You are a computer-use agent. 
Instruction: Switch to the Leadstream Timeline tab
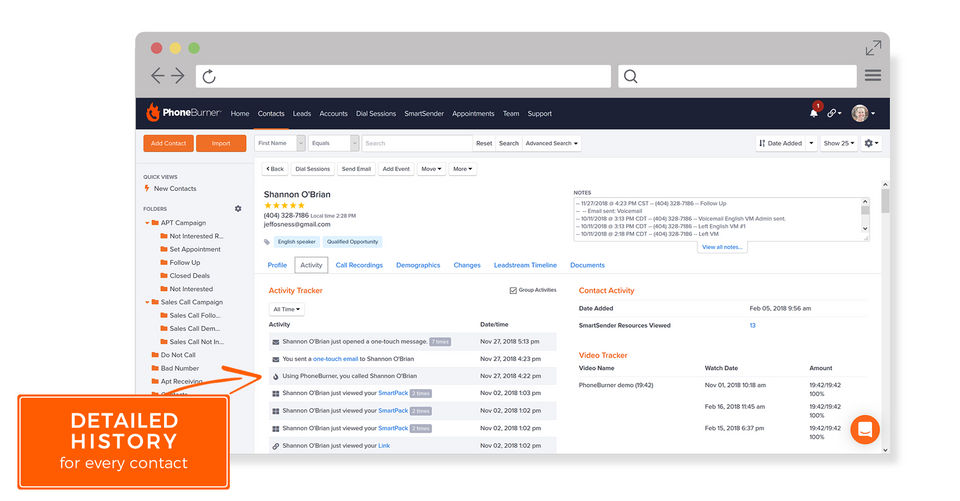tap(525, 265)
